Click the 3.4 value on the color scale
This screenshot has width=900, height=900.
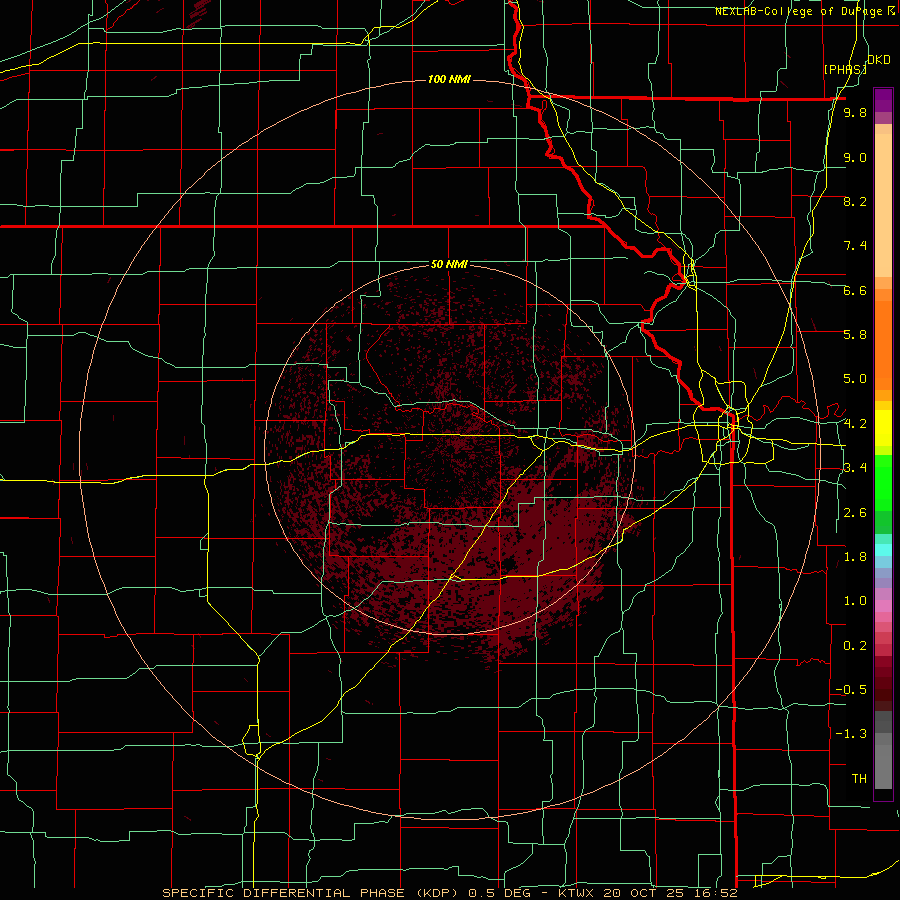click(x=855, y=468)
